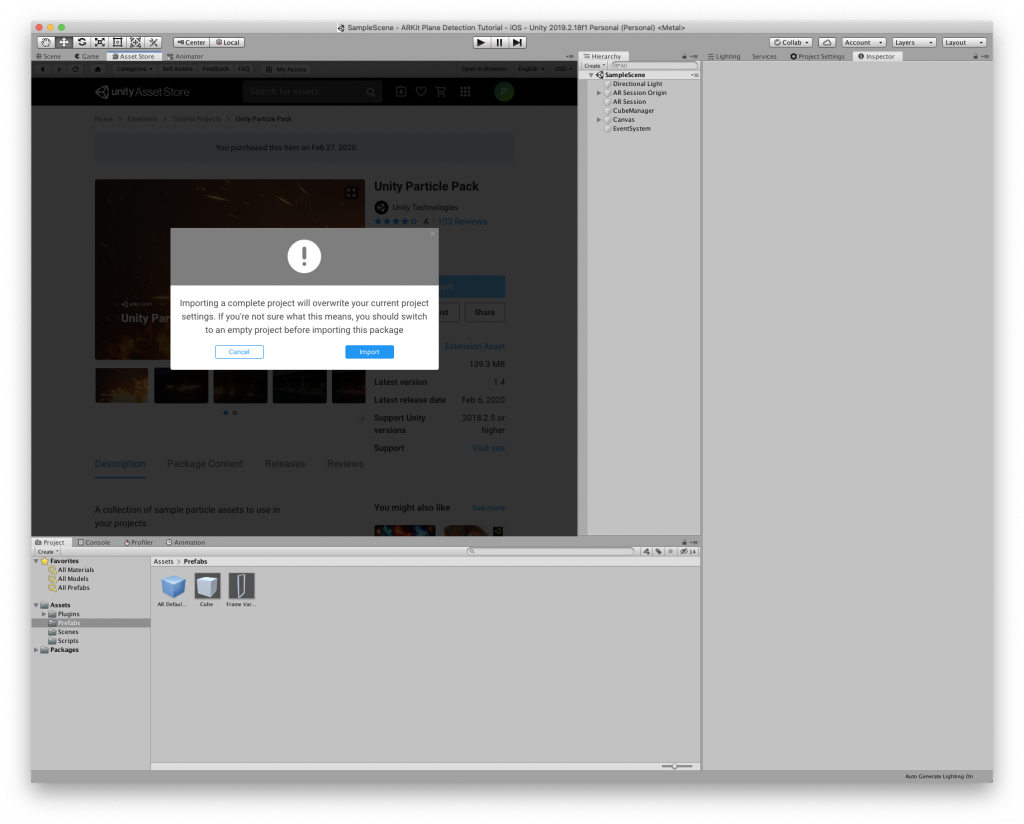The image size is (1024, 824).
Task: Open the Hierarchy Create dropdown
Action: coord(595,66)
